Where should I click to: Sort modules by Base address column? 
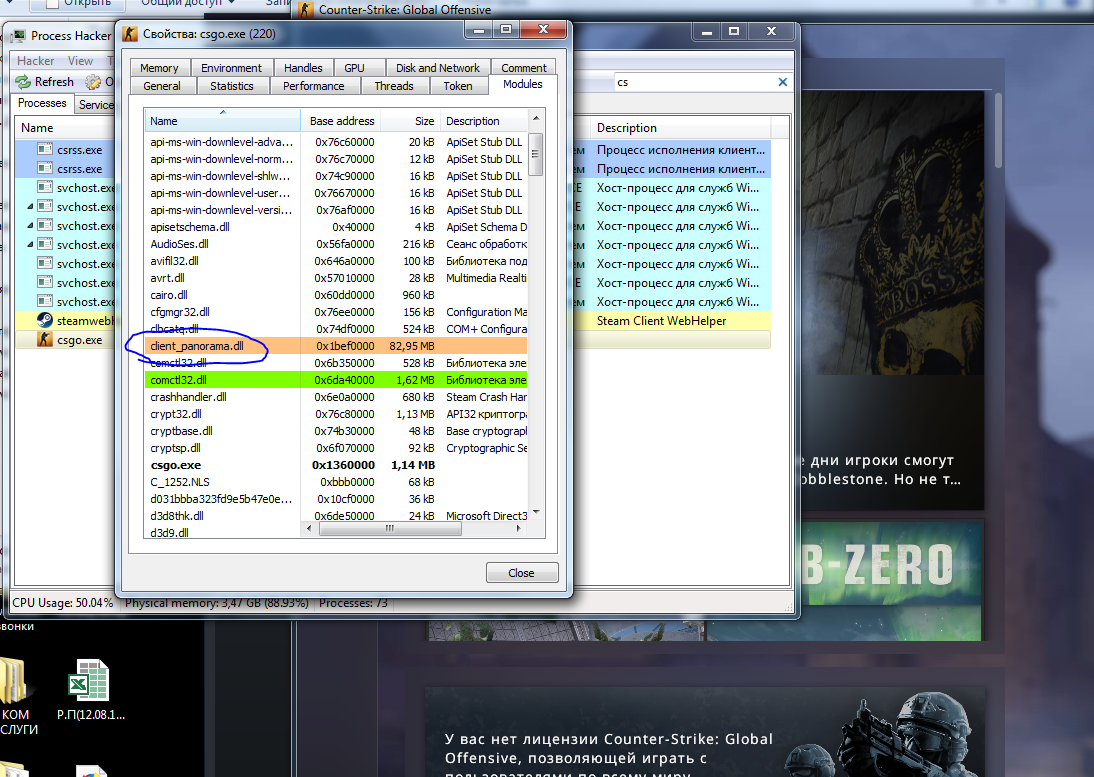341,121
